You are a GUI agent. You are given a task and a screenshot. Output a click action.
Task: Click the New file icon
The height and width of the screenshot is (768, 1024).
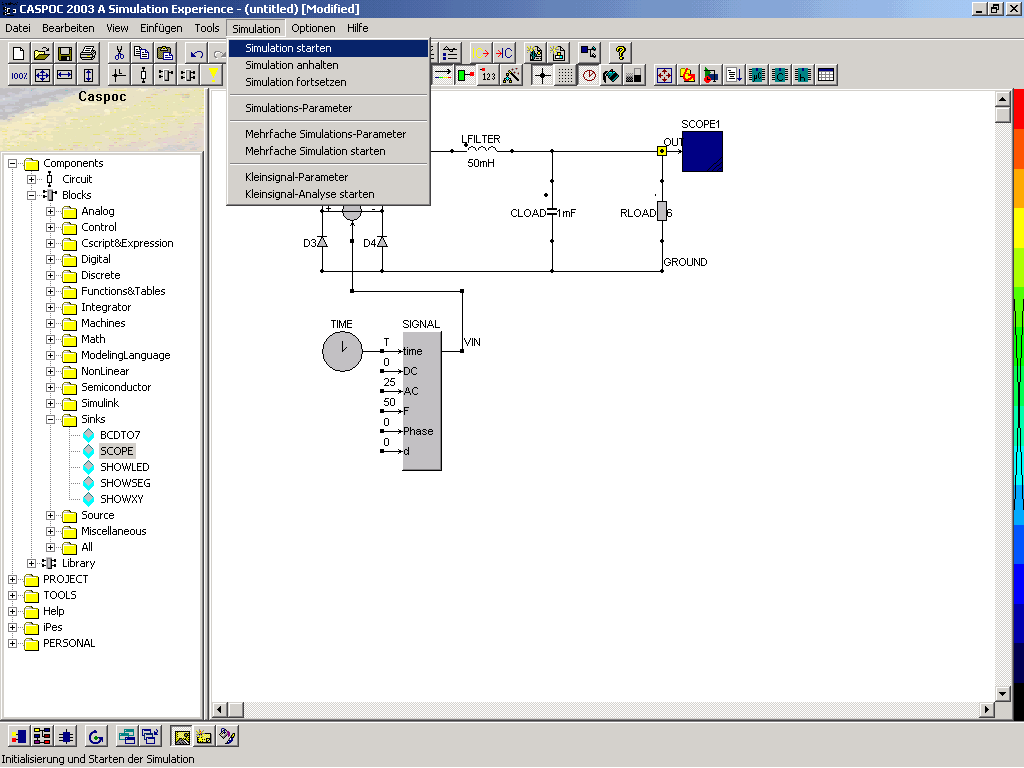click(19, 54)
